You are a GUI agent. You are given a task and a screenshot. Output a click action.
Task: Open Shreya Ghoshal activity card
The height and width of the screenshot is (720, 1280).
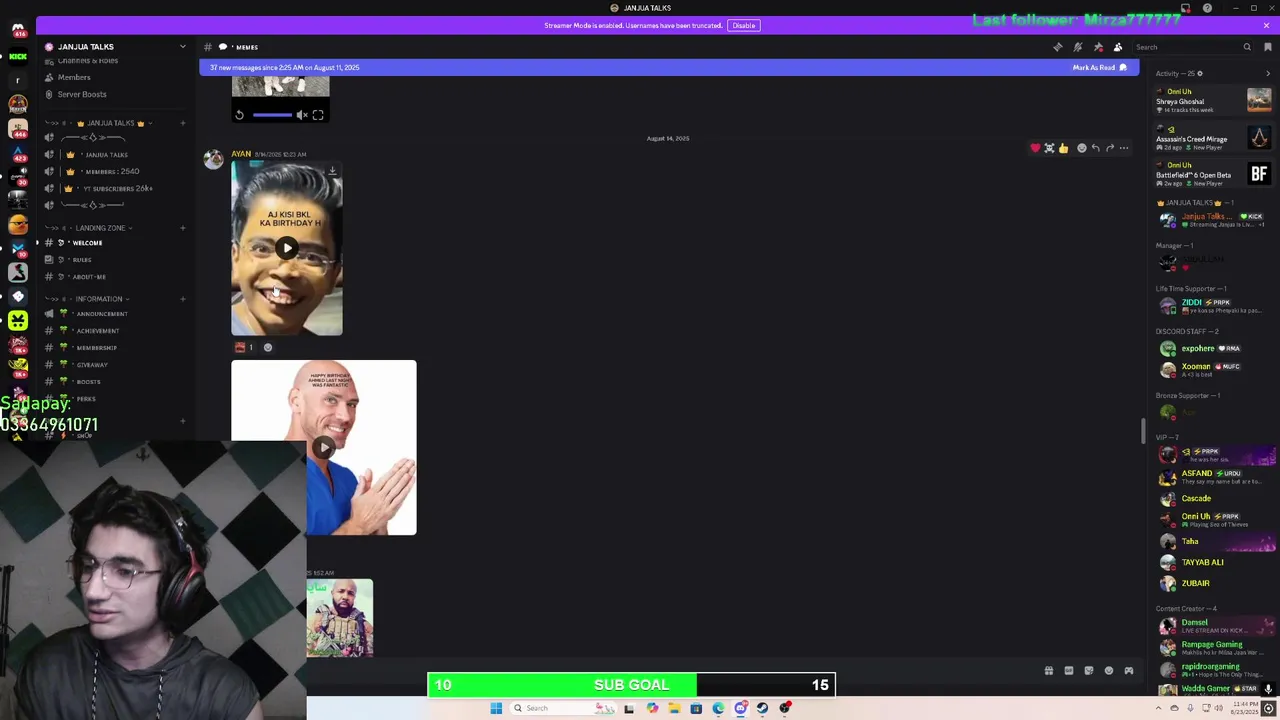[x=1214, y=100]
